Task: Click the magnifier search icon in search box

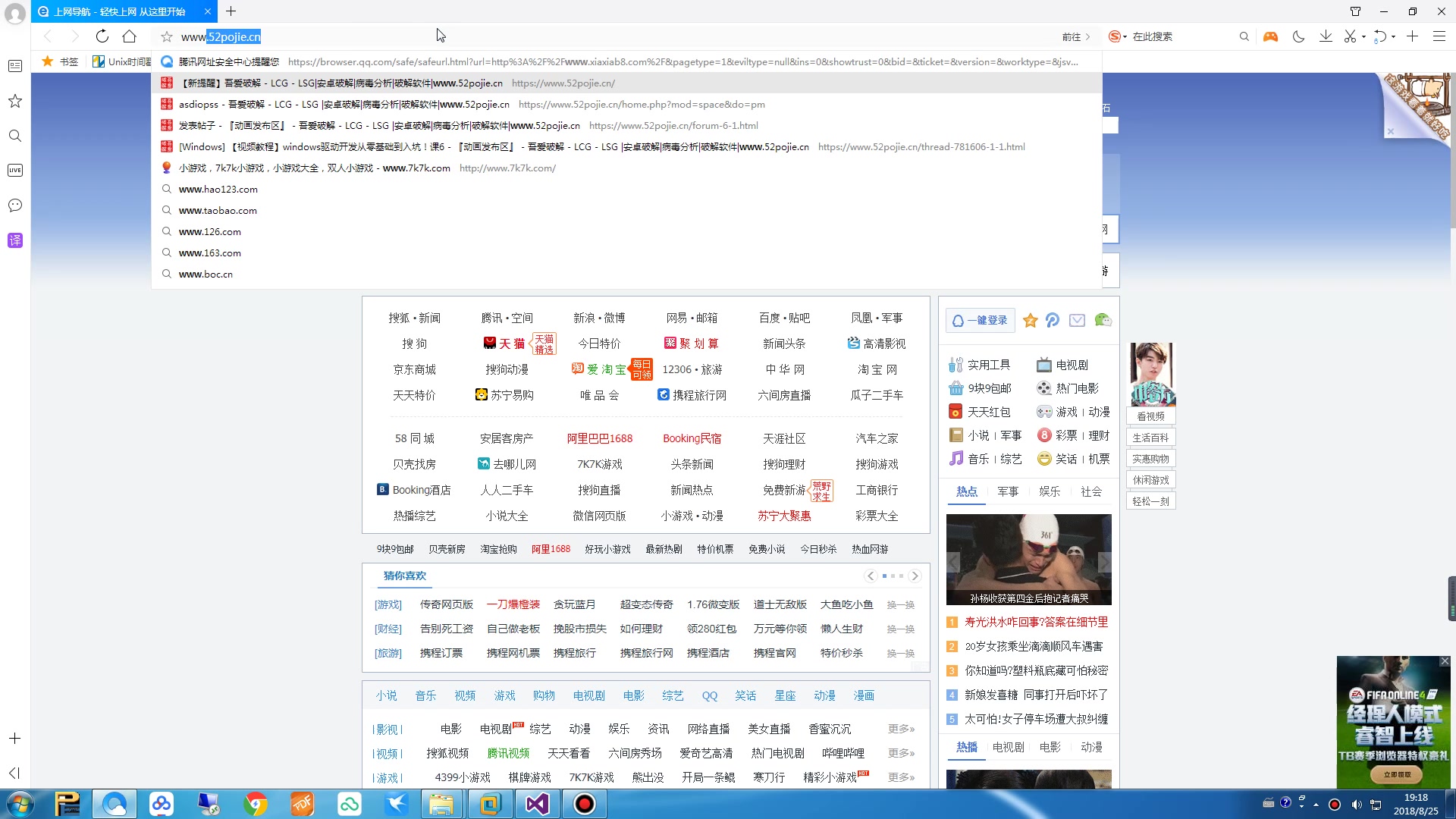Action: (x=1244, y=36)
